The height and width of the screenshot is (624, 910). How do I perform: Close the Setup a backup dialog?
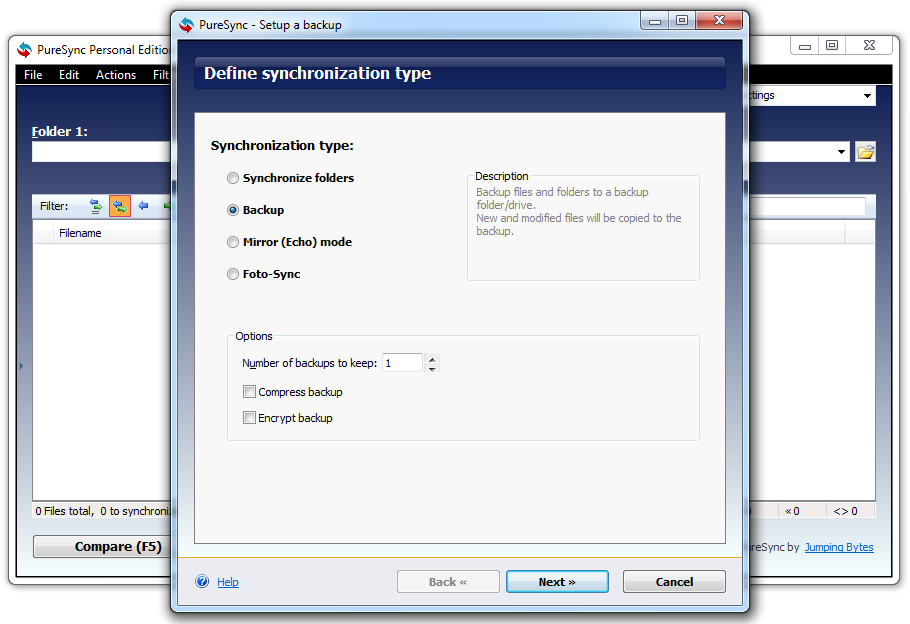719,20
